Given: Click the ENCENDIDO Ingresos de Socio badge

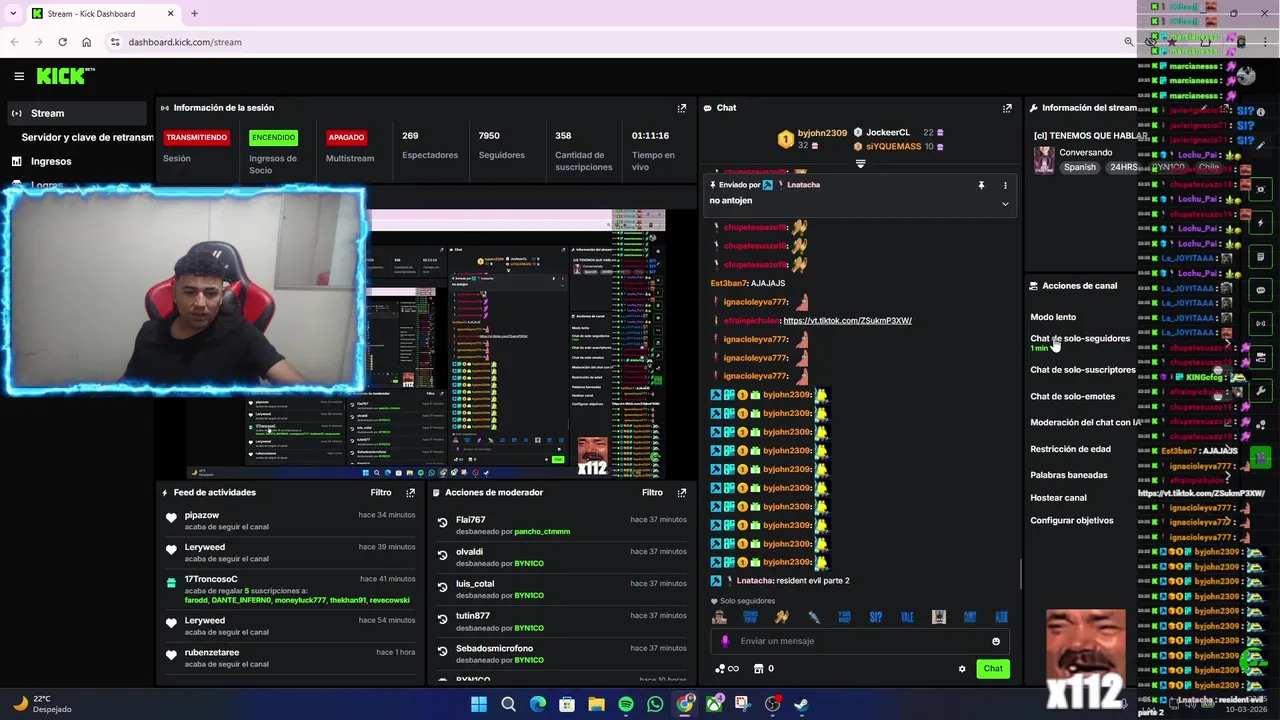Looking at the screenshot, I should pyautogui.click(x=273, y=137).
